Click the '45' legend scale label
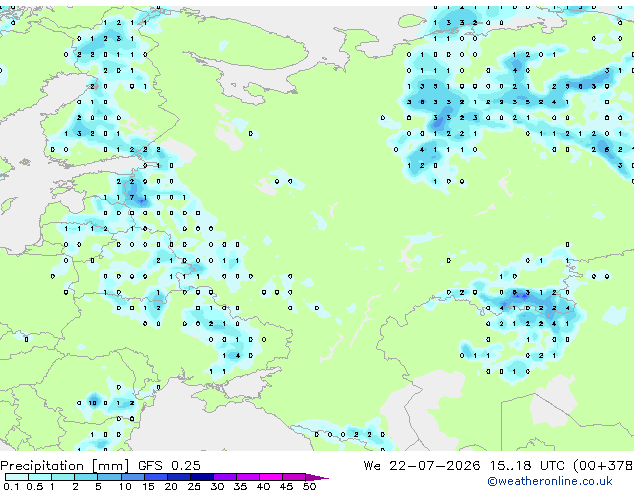 click(x=286, y=486)
